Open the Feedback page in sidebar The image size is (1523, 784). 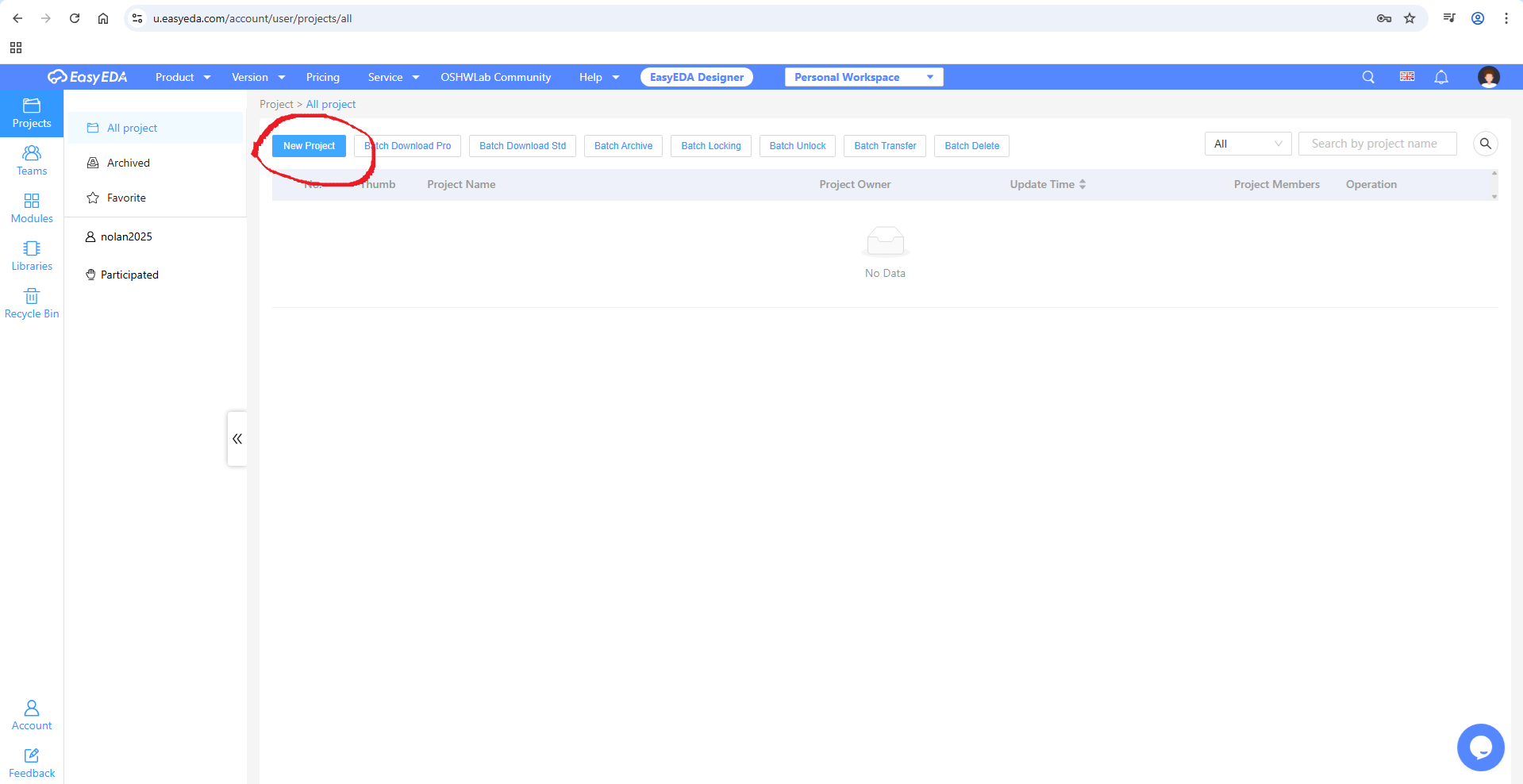(x=32, y=763)
